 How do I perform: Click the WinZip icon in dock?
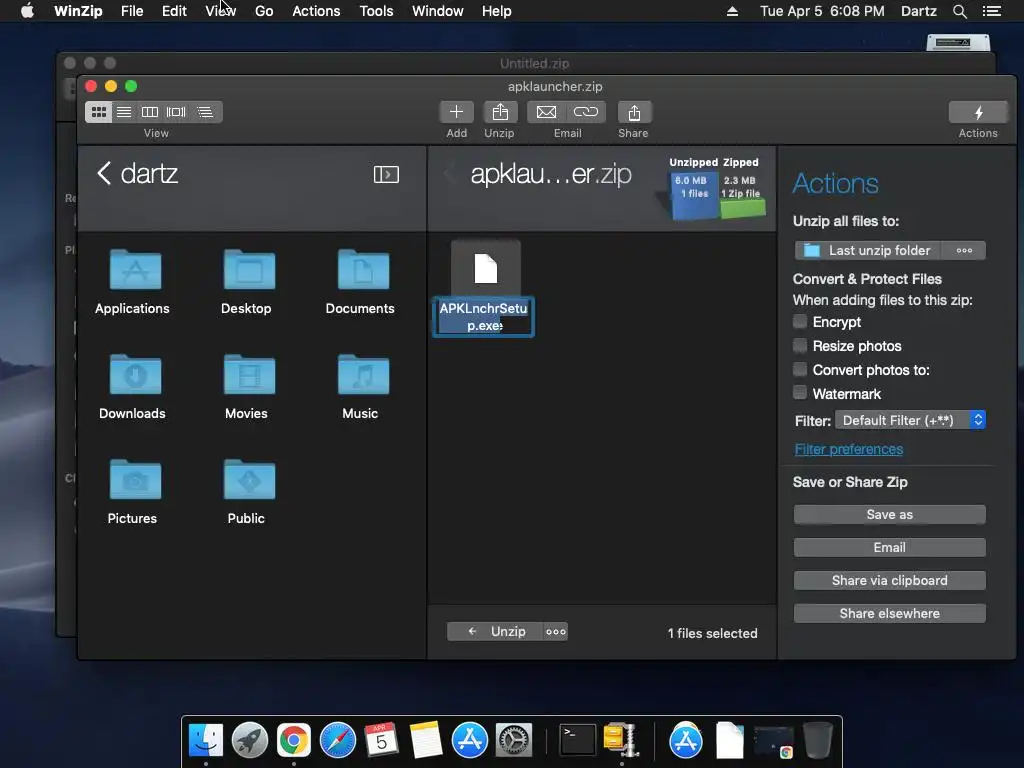pos(621,740)
